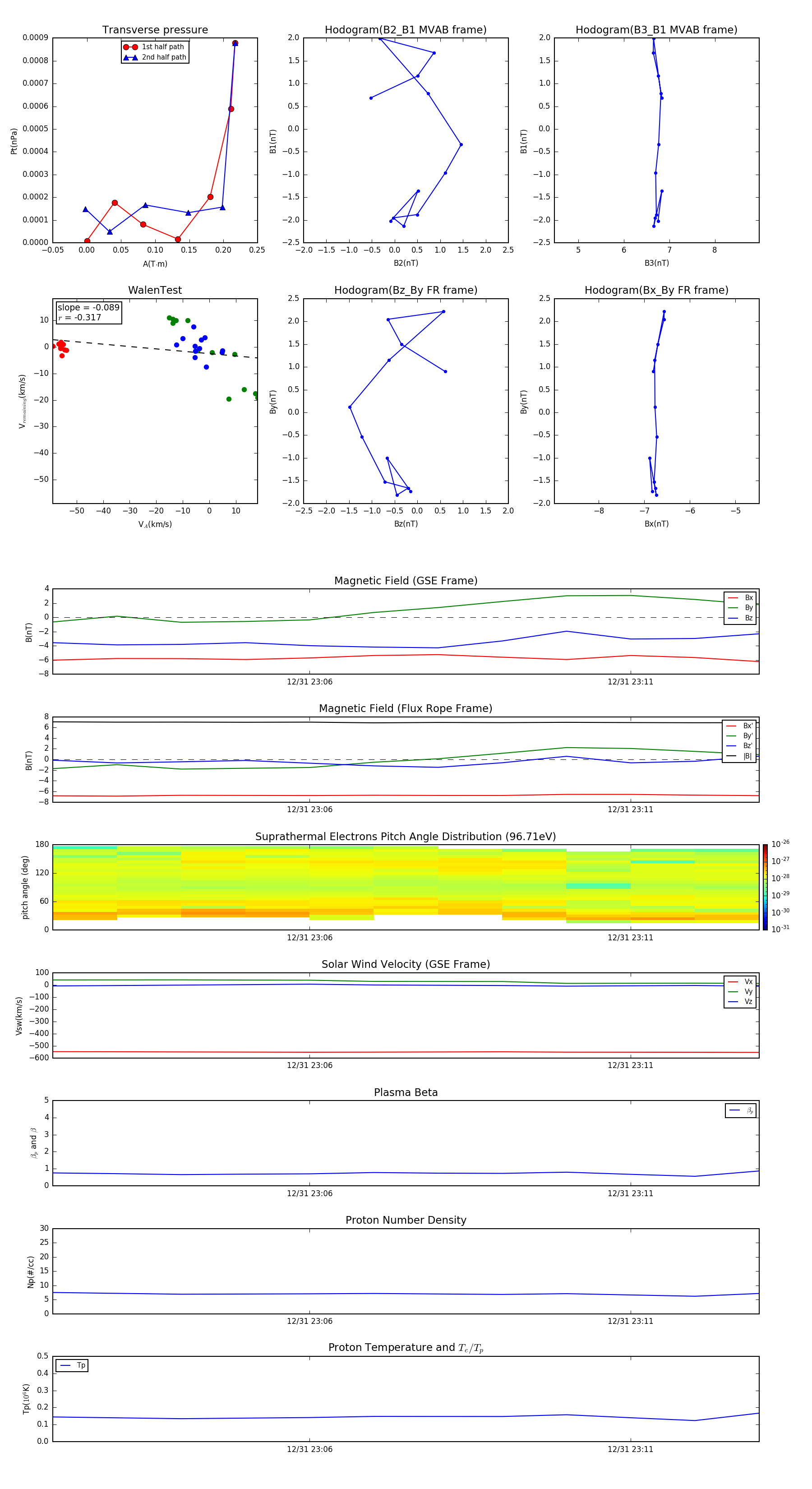Viewport: 812px width, 1489px height.
Task: Click the "pitch angle (deg)" axis label
Action: point(25,887)
